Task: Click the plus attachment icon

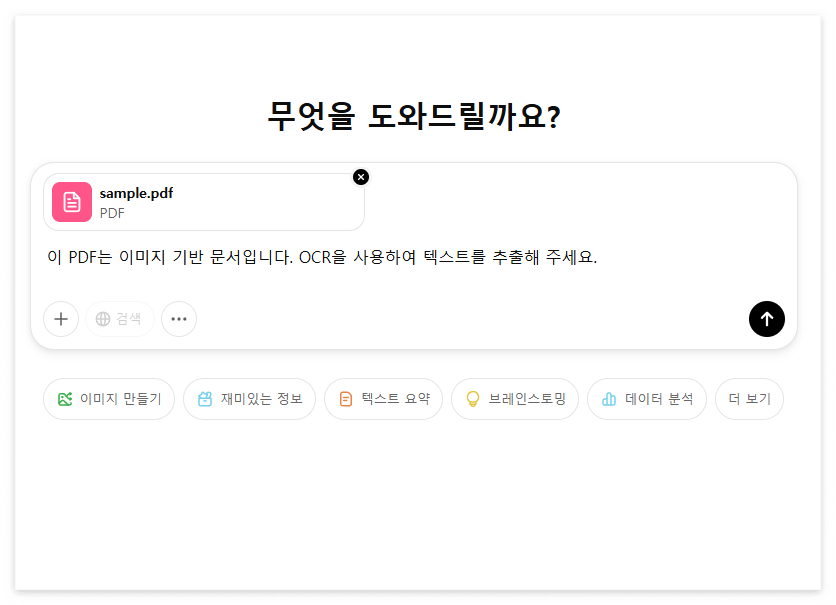Action: pos(61,319)
